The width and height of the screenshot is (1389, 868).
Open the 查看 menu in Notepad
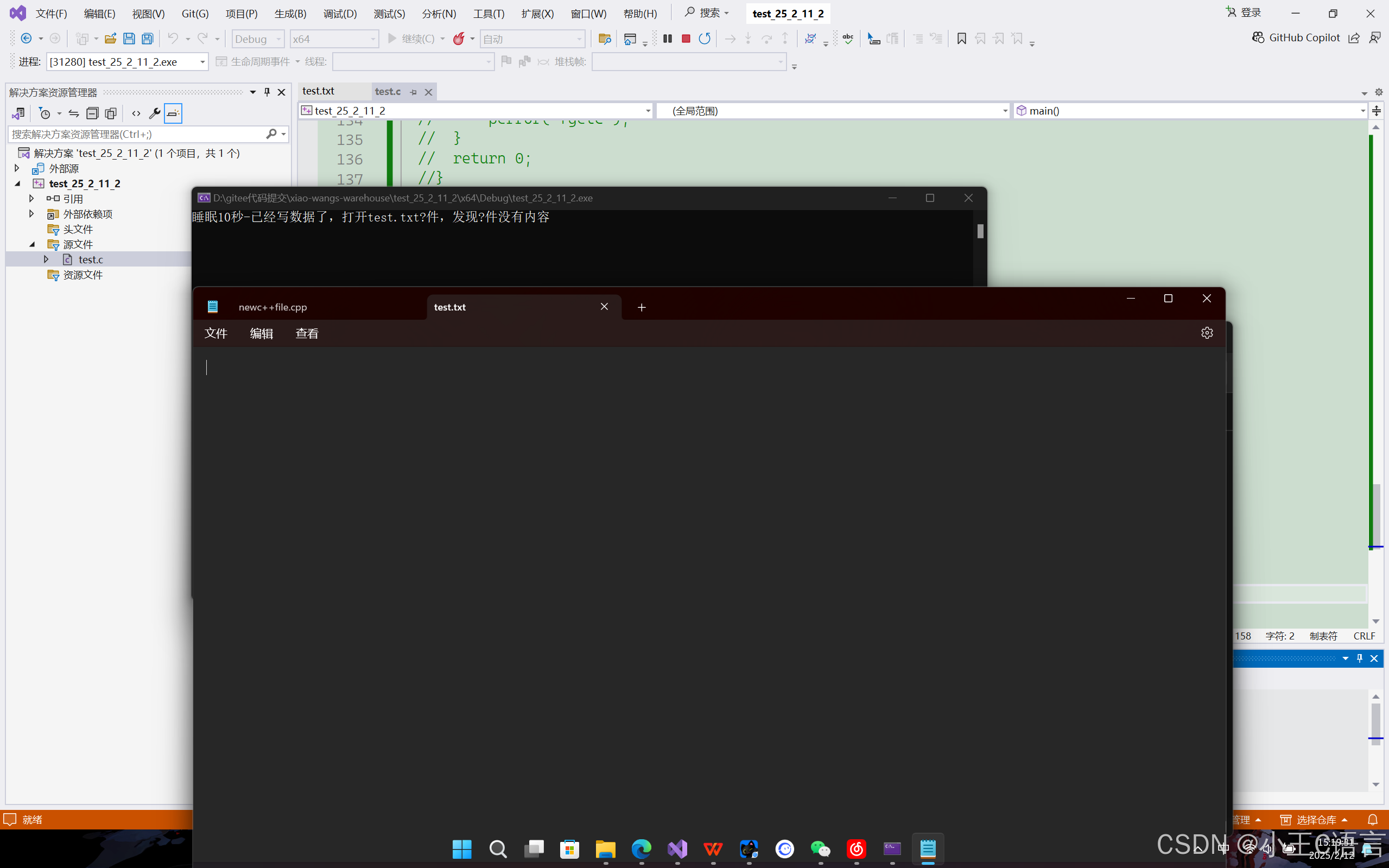tap(307, 333)
